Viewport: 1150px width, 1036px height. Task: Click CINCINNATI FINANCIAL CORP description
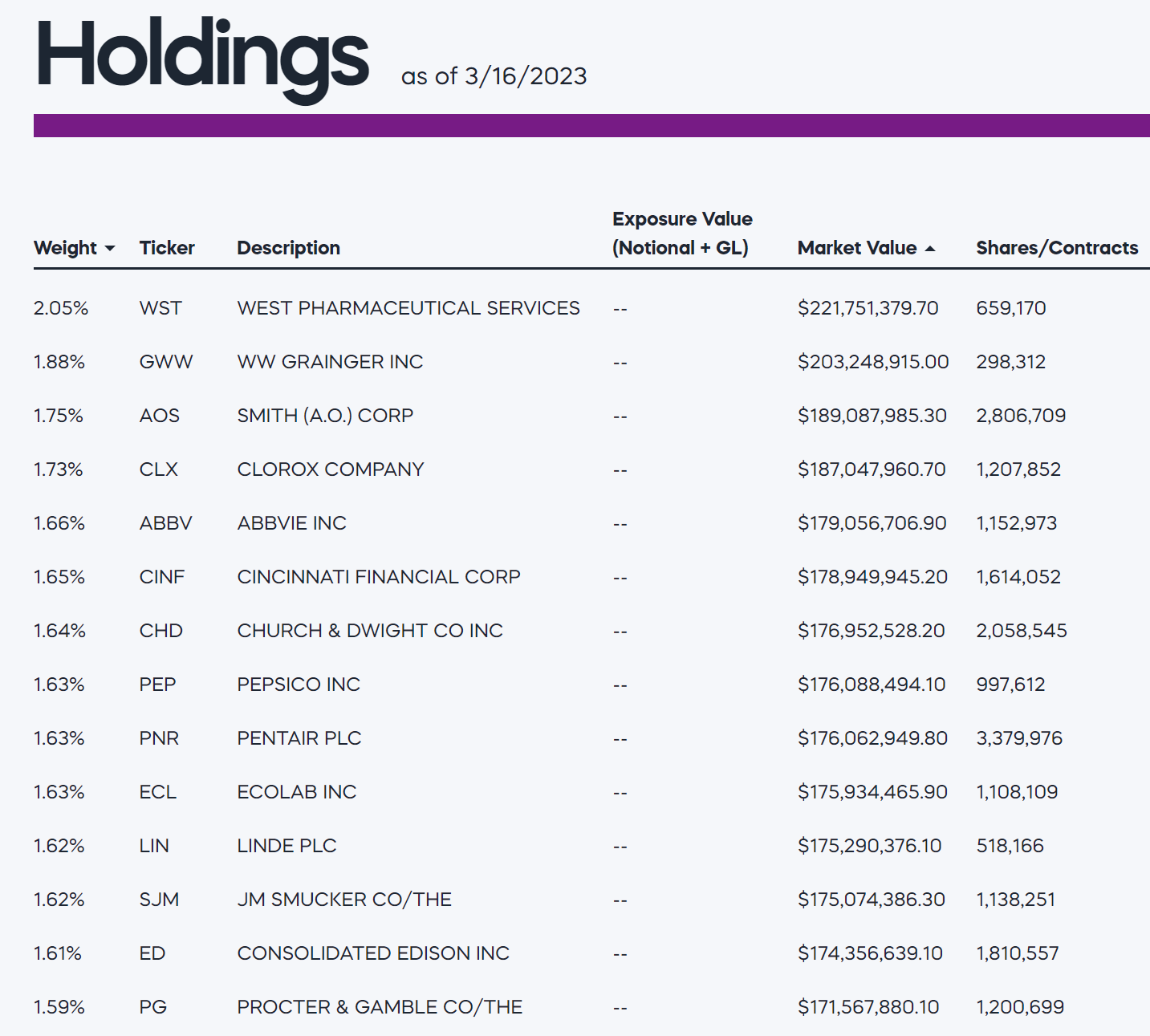(379, 577)
